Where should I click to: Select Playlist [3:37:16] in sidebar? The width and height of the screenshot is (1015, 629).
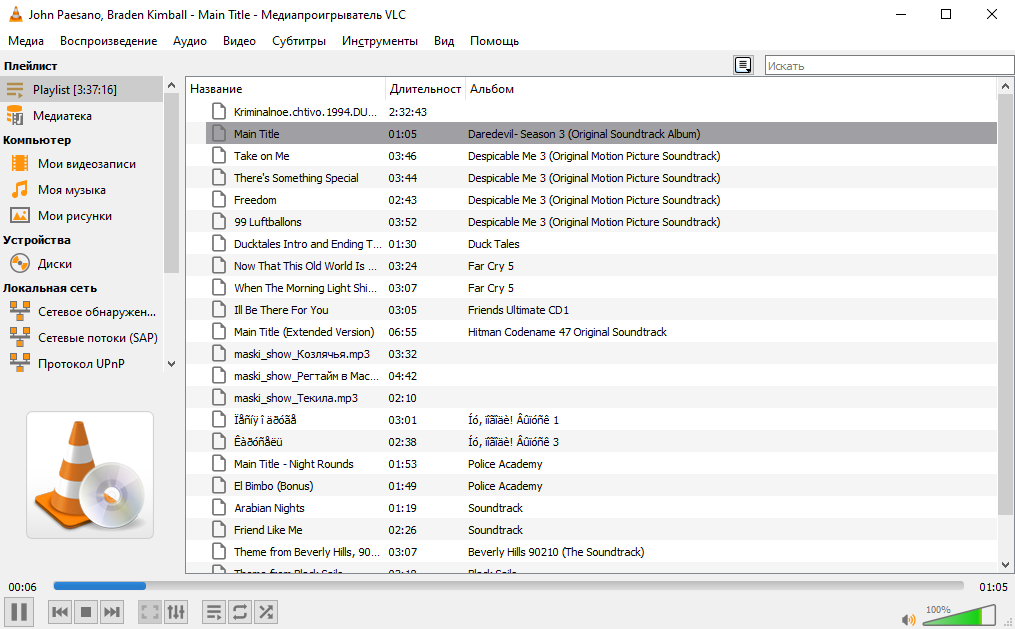82,89
